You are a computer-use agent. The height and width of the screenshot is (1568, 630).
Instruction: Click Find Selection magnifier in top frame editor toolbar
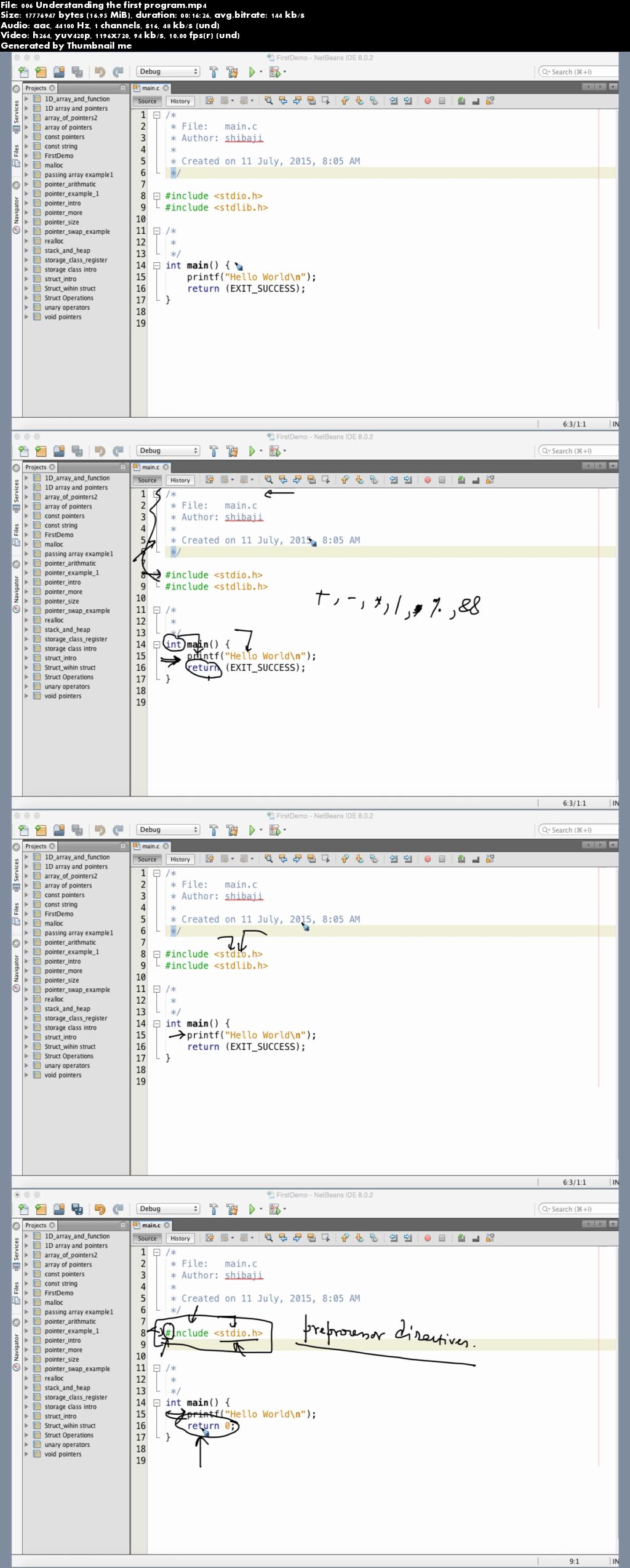pos(268,101)
